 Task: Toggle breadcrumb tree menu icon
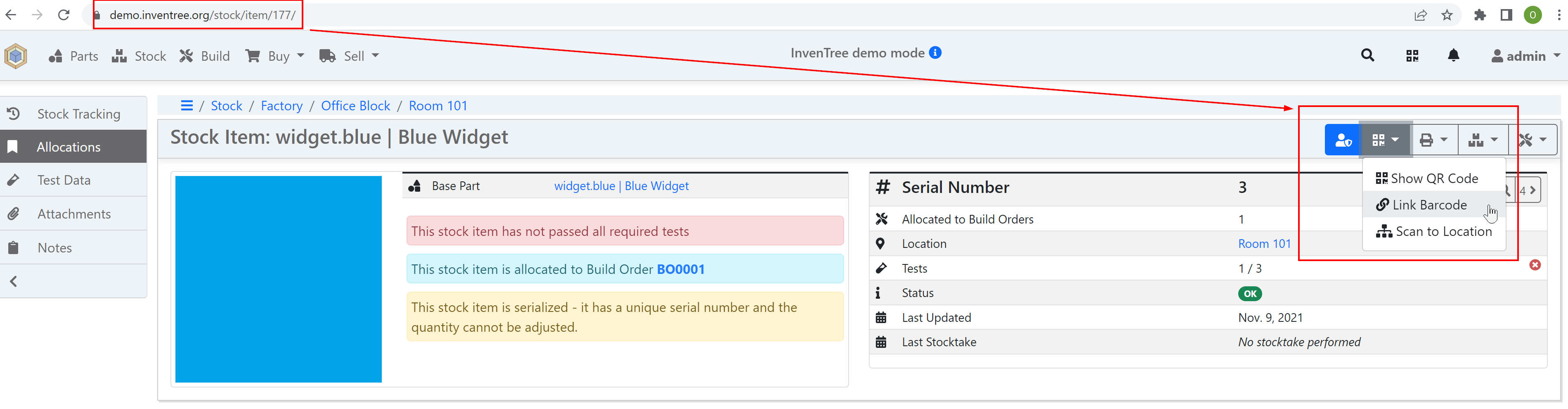click(x=187, y=105)
